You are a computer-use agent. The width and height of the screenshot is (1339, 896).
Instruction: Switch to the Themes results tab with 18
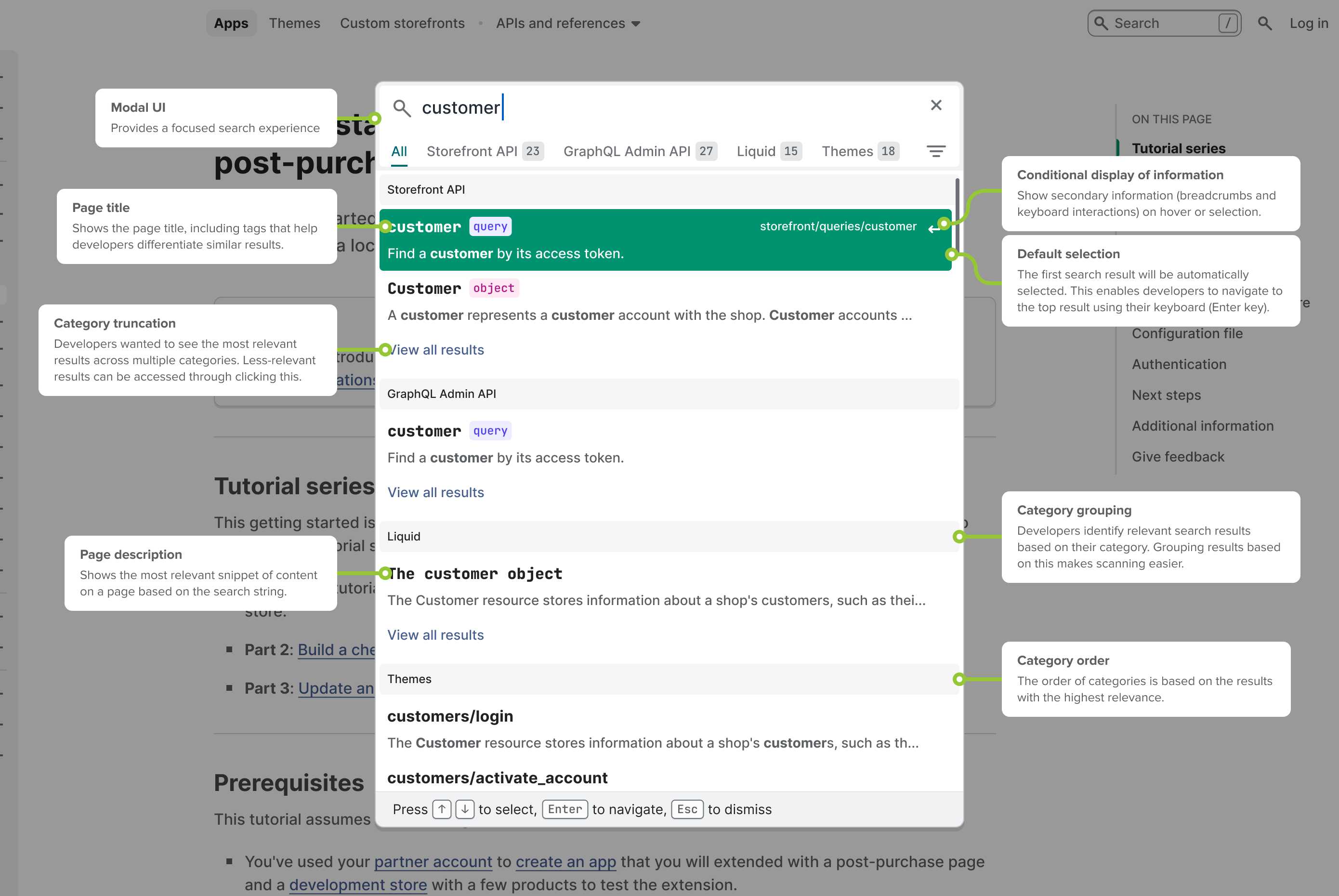(860, 151)
